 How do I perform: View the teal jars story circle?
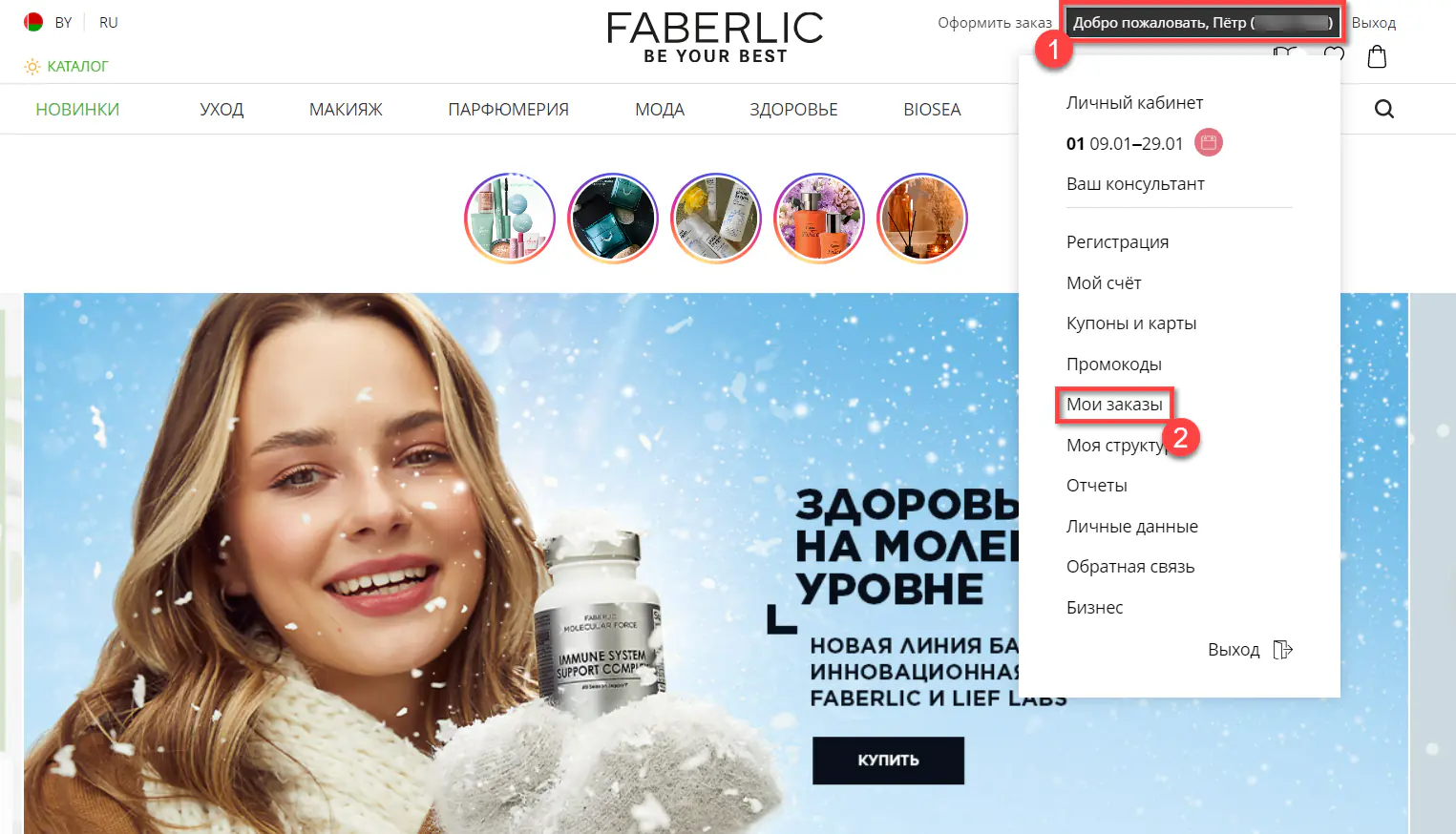click(x=613, y=219)
